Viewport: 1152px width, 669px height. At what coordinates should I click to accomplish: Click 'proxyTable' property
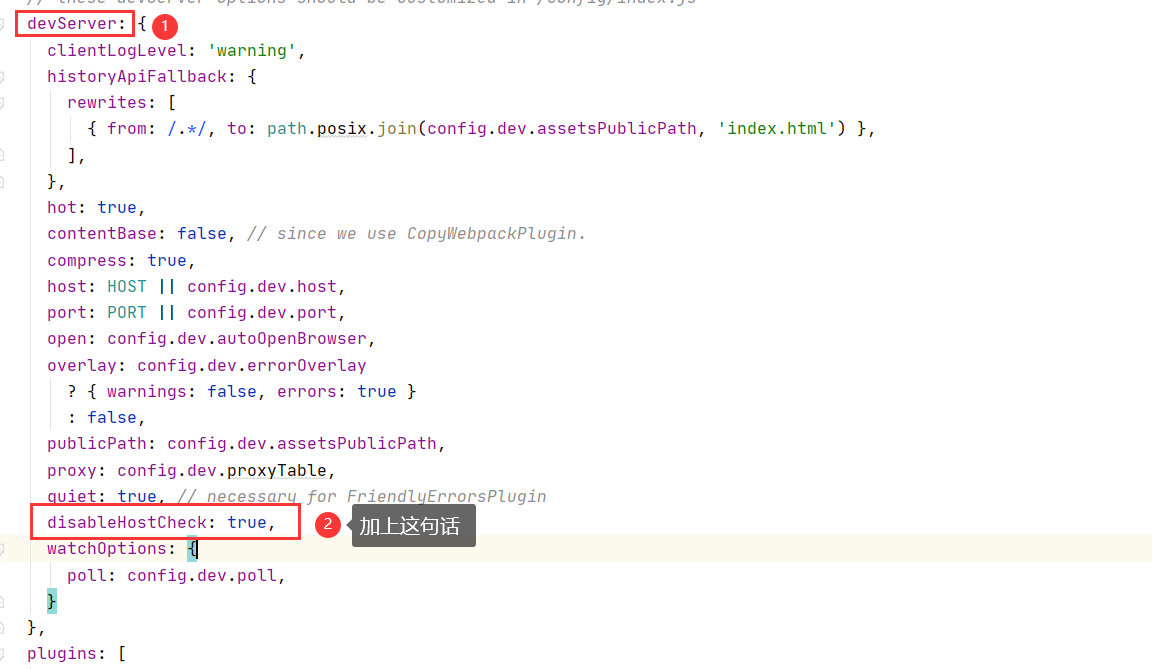click(x=276, y=470)
